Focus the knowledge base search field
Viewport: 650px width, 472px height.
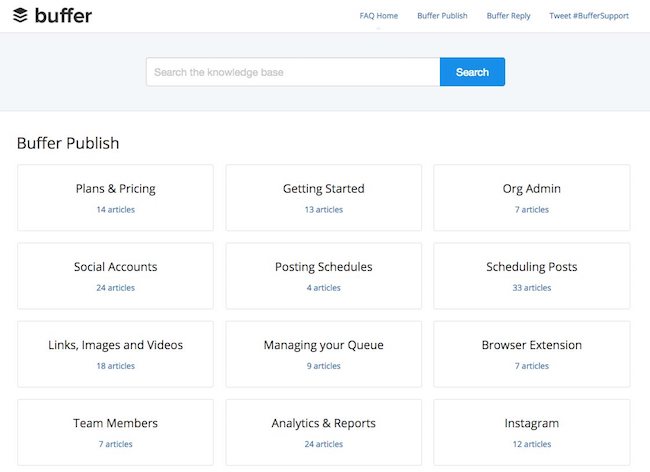[x=292, y=72]
